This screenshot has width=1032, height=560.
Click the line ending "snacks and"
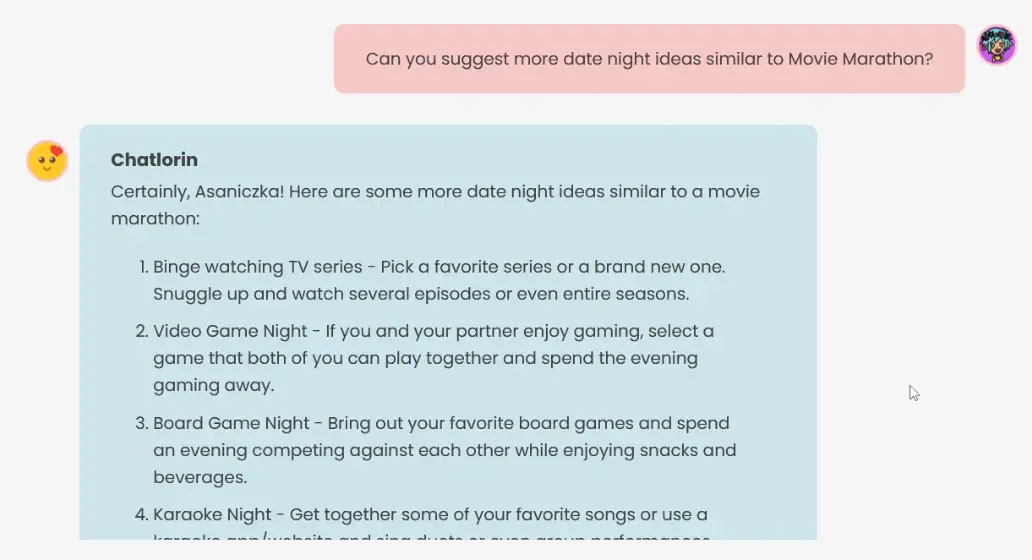[x=444, y=450]
